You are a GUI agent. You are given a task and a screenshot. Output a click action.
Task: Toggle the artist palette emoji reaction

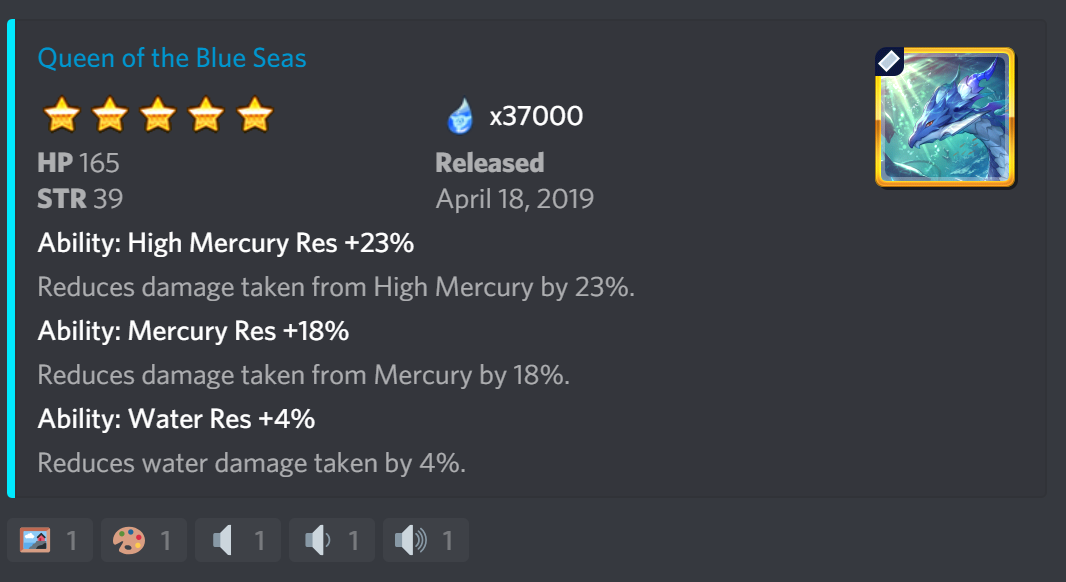143,541
